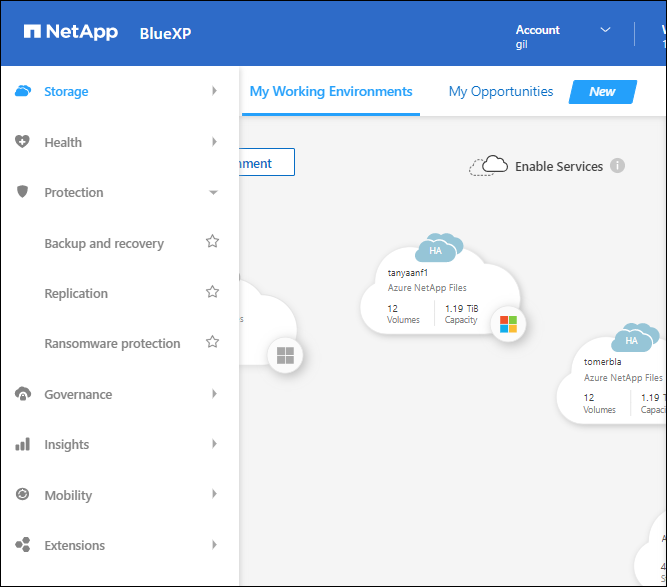Open the Account dropdown
The height and width of the screenshot is (587, 667).
(605, 30)
